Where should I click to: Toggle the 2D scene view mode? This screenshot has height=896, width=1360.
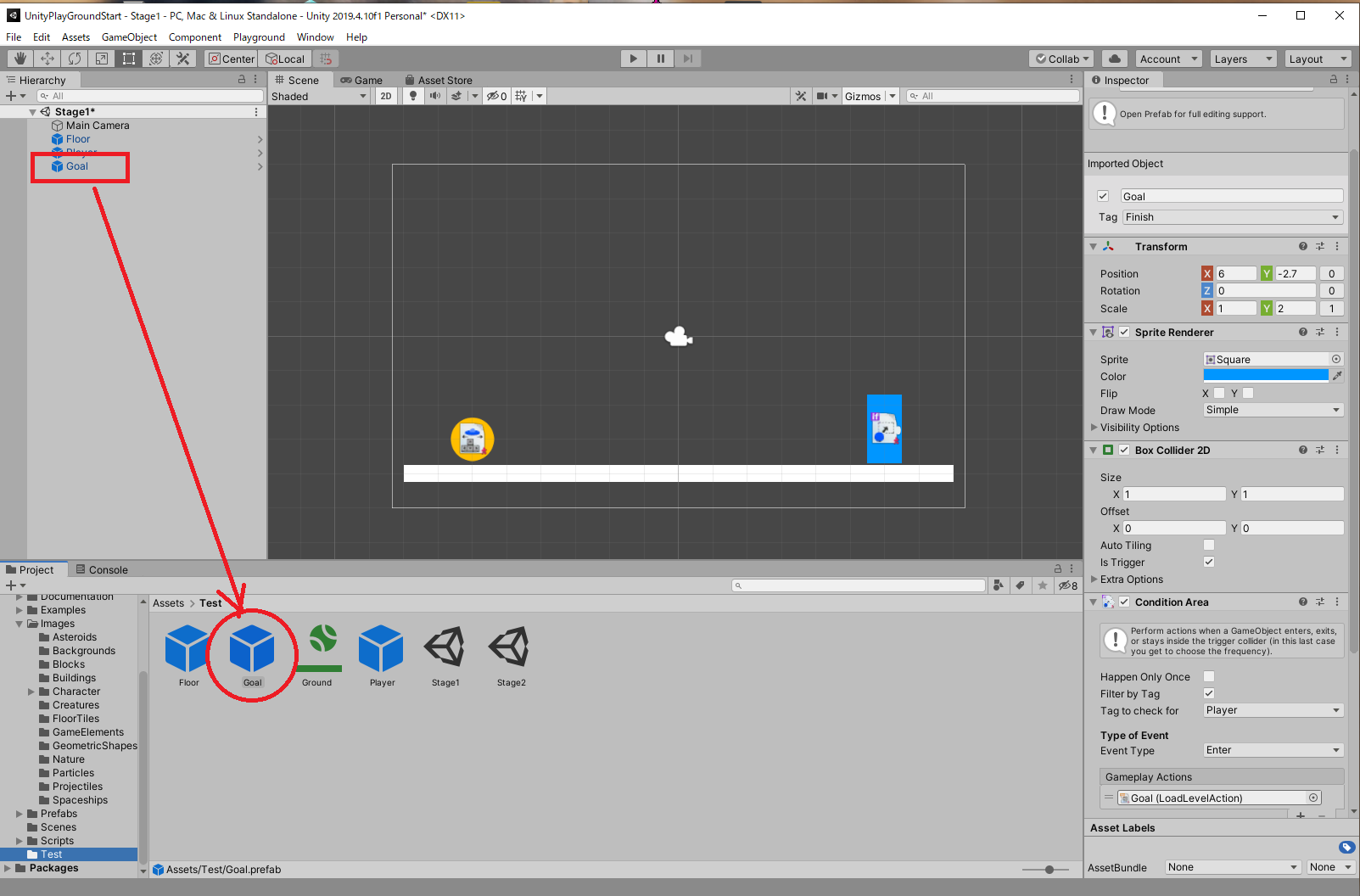386,96
